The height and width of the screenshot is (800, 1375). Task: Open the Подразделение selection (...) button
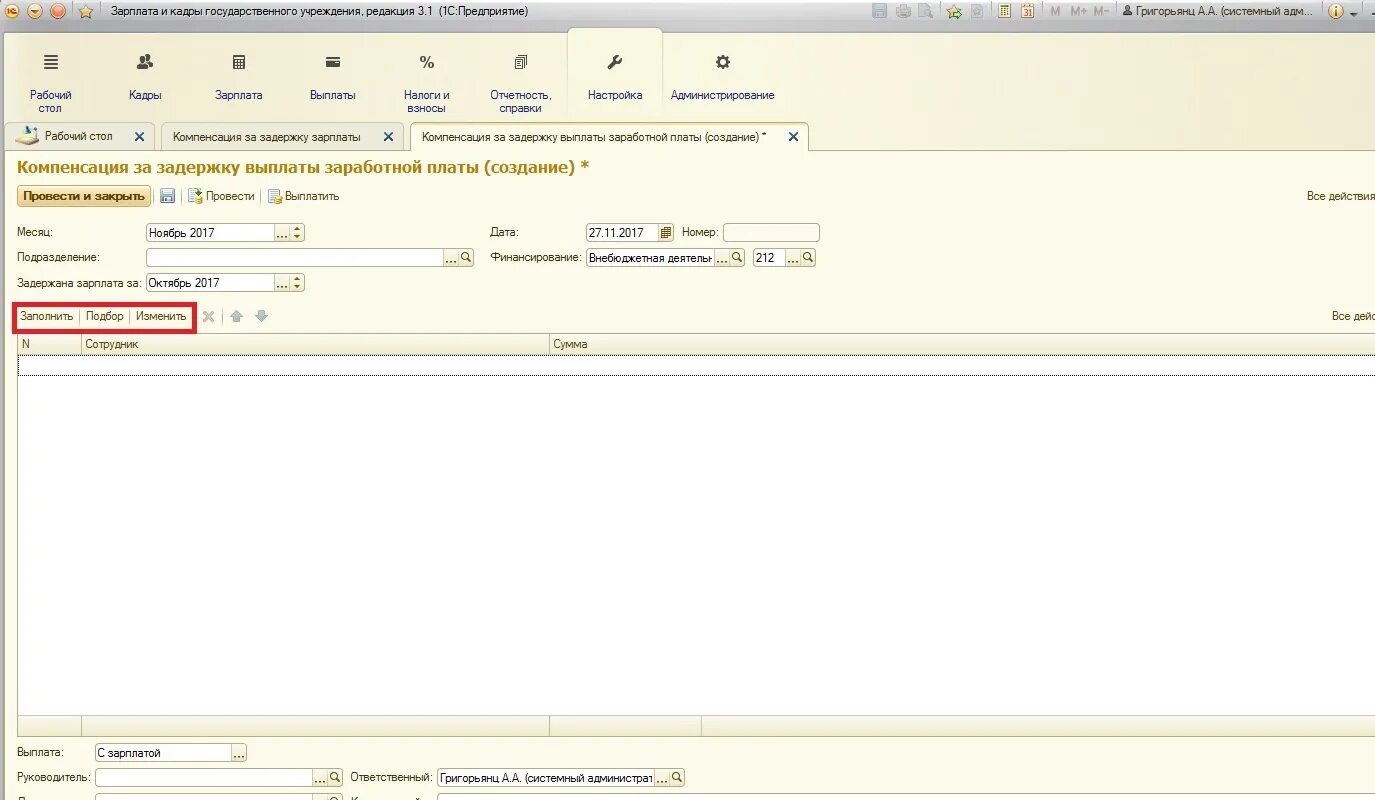(x=451, y=257)
